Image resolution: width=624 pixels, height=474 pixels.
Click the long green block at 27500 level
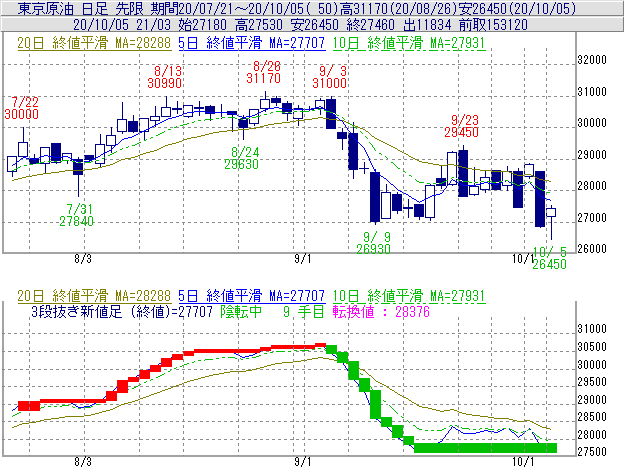click(486, 448)
